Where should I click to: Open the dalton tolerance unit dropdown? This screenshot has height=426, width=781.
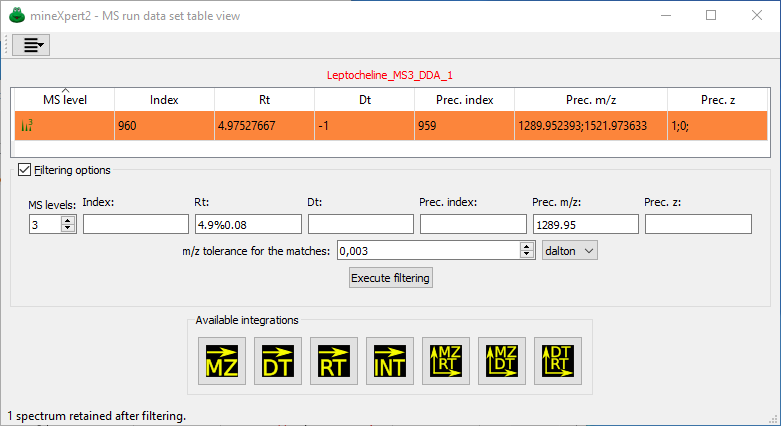pyautogui.click(x=568, y=250)
